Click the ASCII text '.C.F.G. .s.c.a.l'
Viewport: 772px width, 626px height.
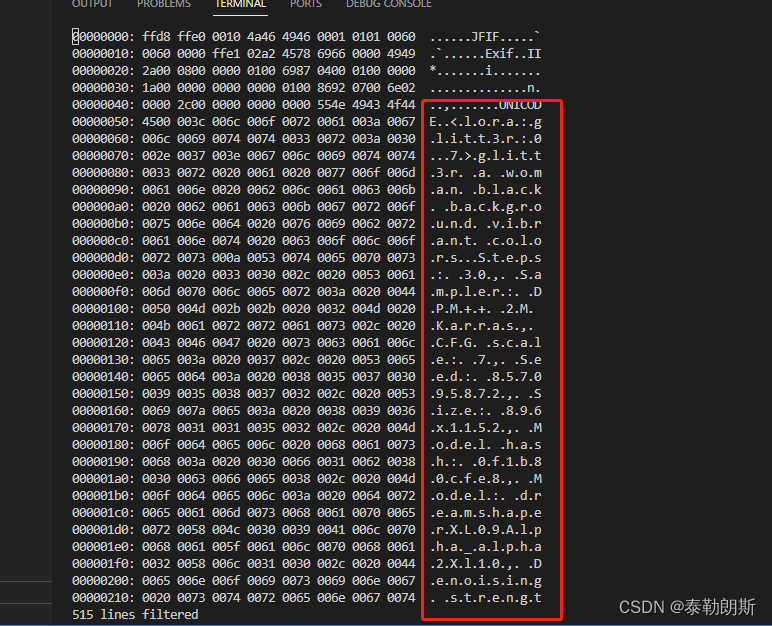coord(485,342)
